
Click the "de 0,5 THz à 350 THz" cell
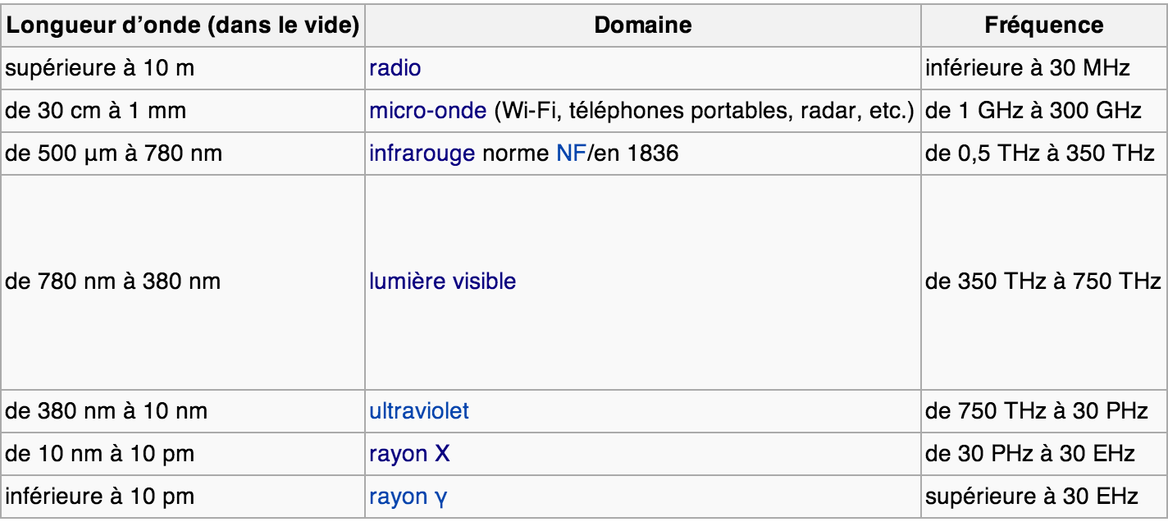(x=1041, y=154)
